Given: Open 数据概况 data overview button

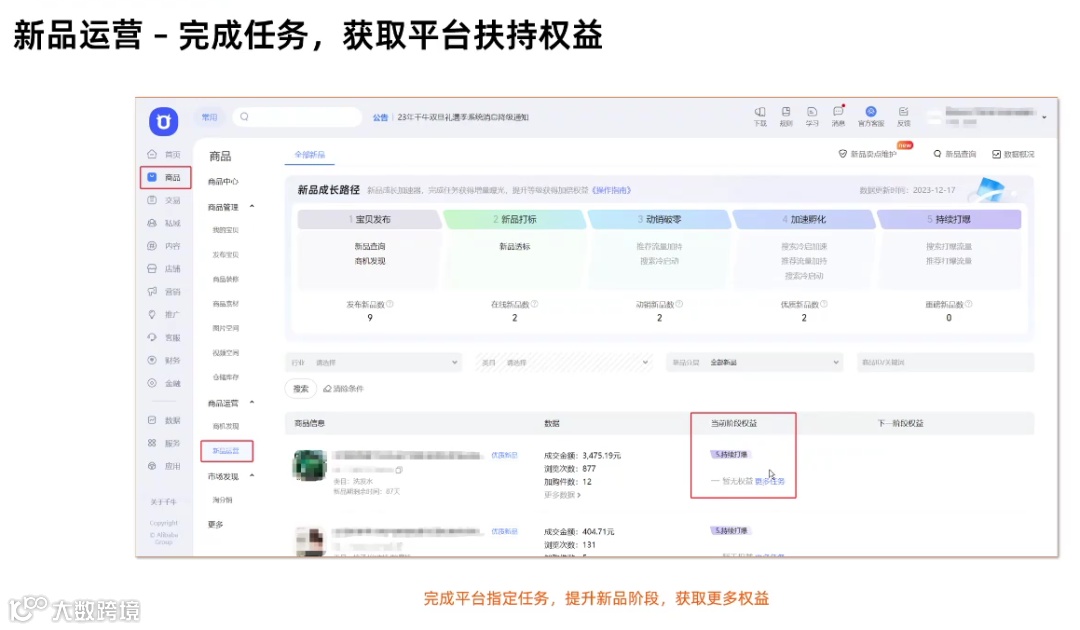Looking at the screenshot, I should pos(1013,154).
